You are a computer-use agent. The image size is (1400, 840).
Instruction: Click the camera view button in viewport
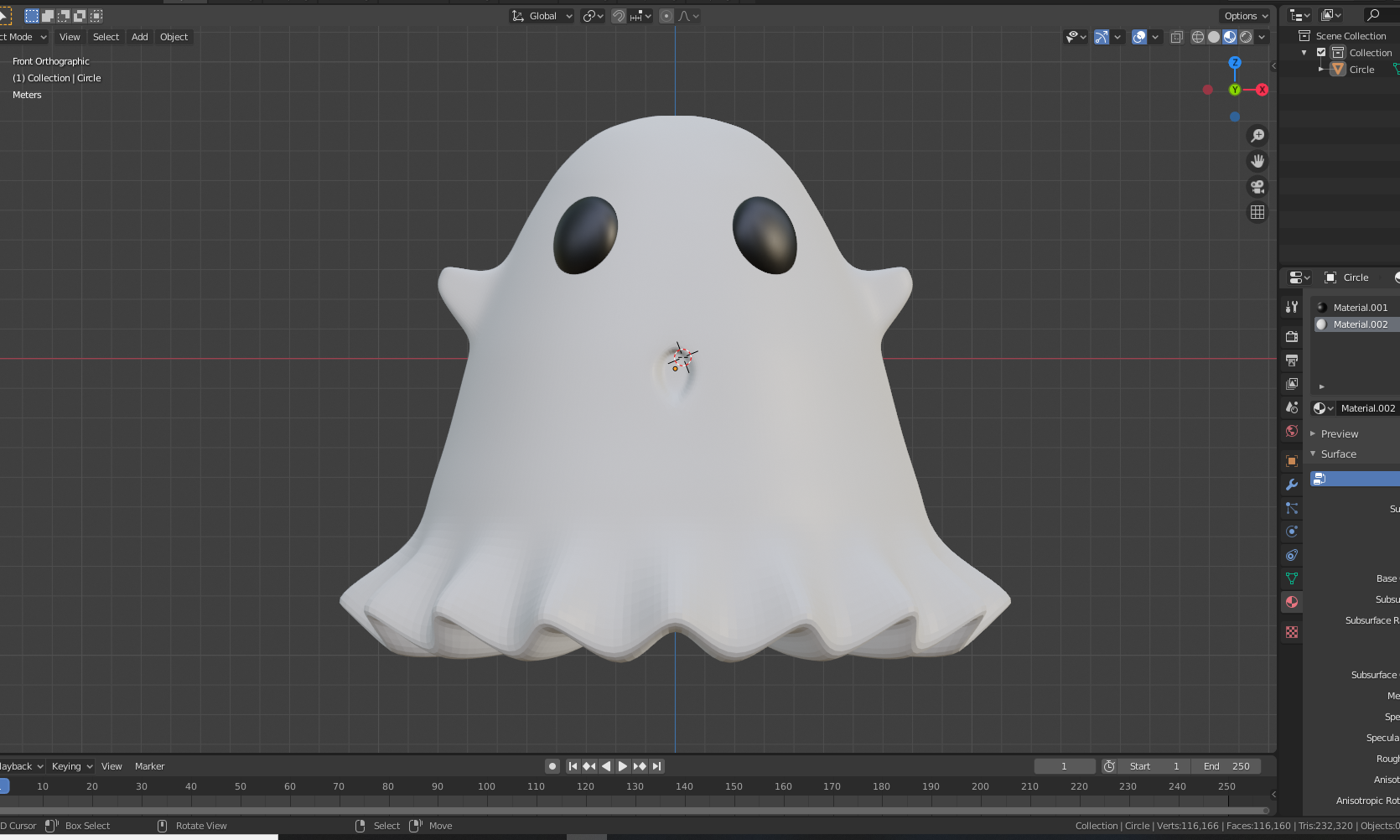[x=1257, y=187]
